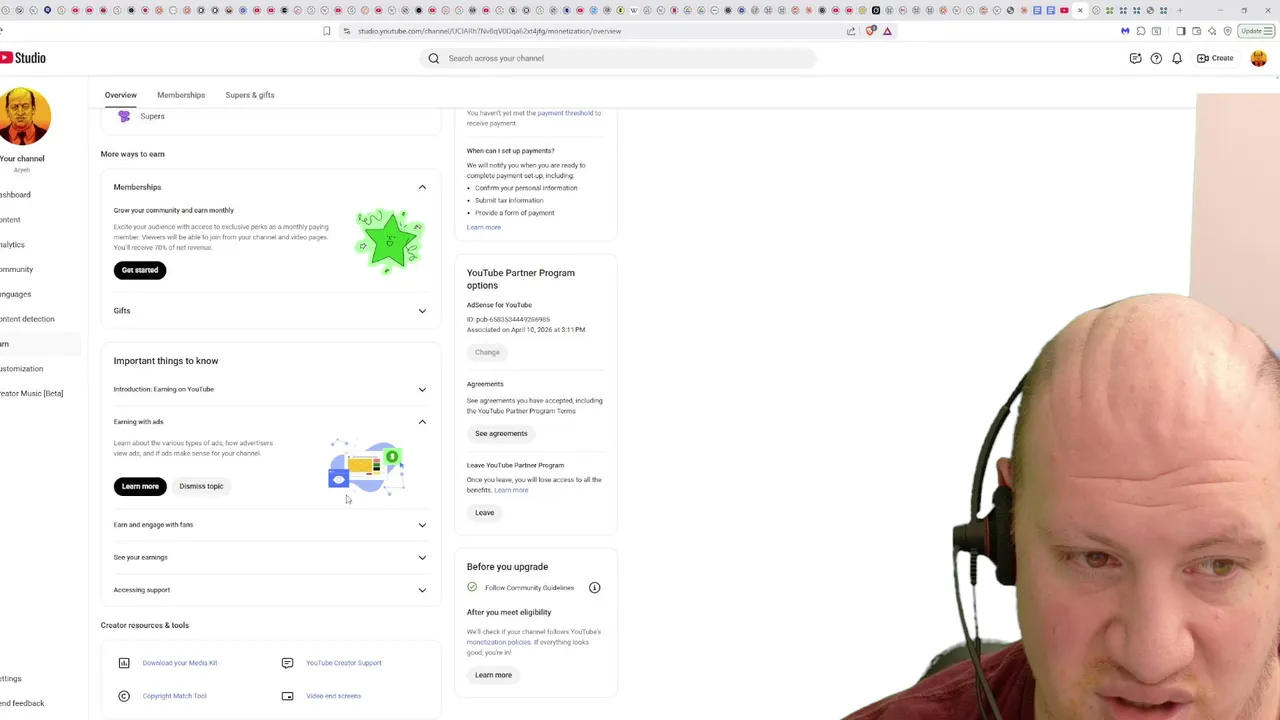Viewport: 1280px width, 720px height.
Task: Click the YouTube Studio logo
Action: pyautogui.click(x=23, y=58)
